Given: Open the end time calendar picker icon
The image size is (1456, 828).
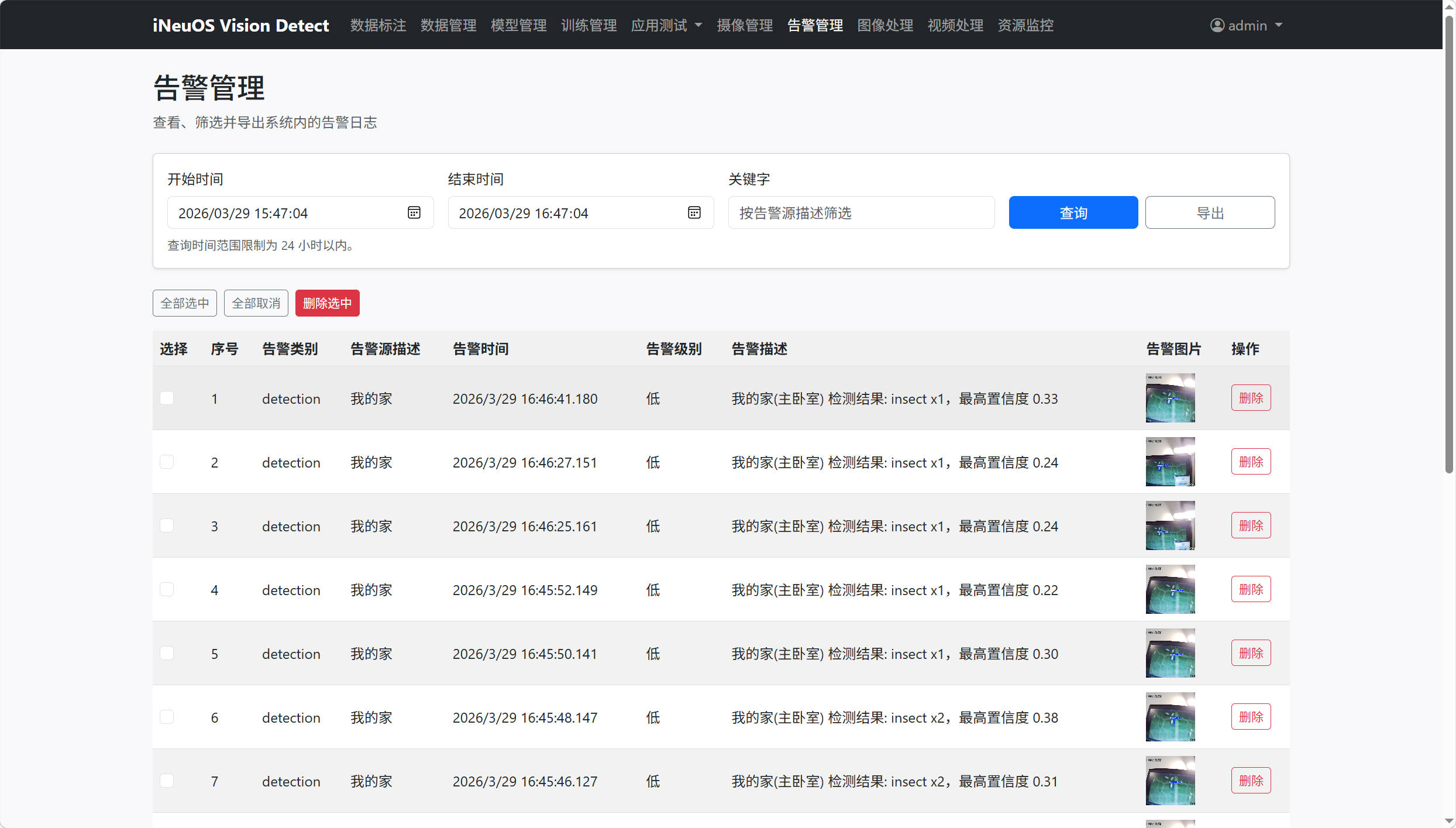Looking at the screenshot, I should [694, 212].
